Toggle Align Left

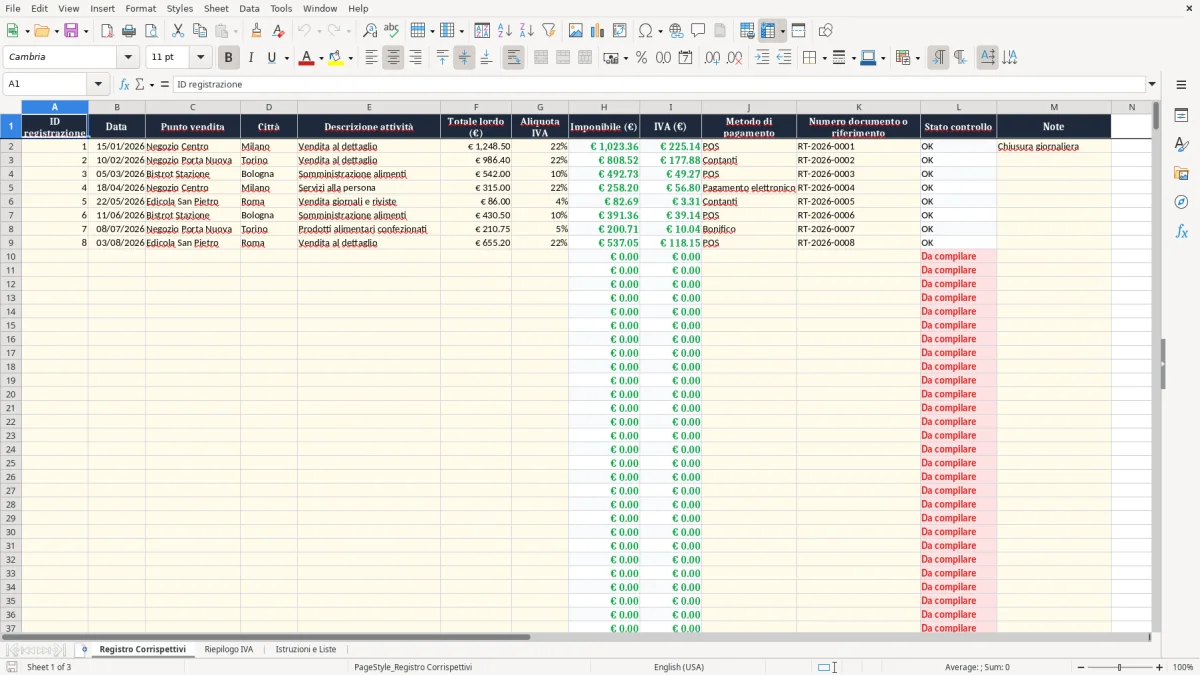click(371, 58)
